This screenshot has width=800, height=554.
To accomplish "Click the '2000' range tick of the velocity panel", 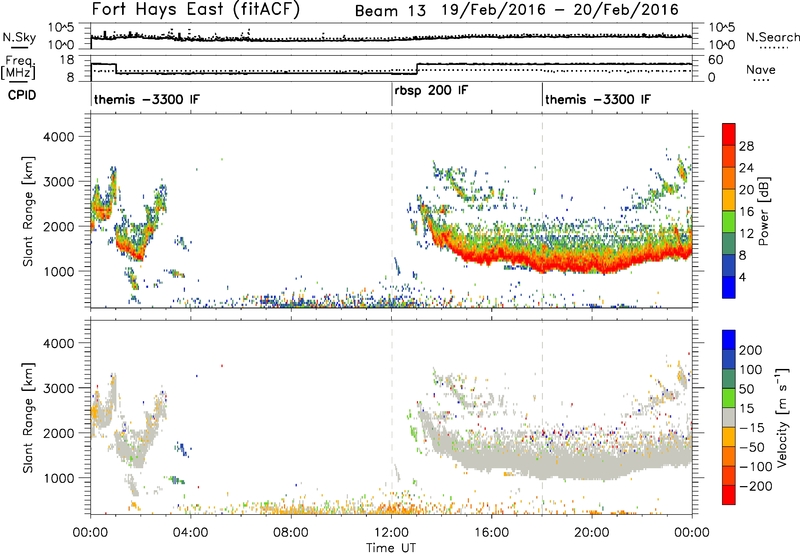I will coord(59,433).
